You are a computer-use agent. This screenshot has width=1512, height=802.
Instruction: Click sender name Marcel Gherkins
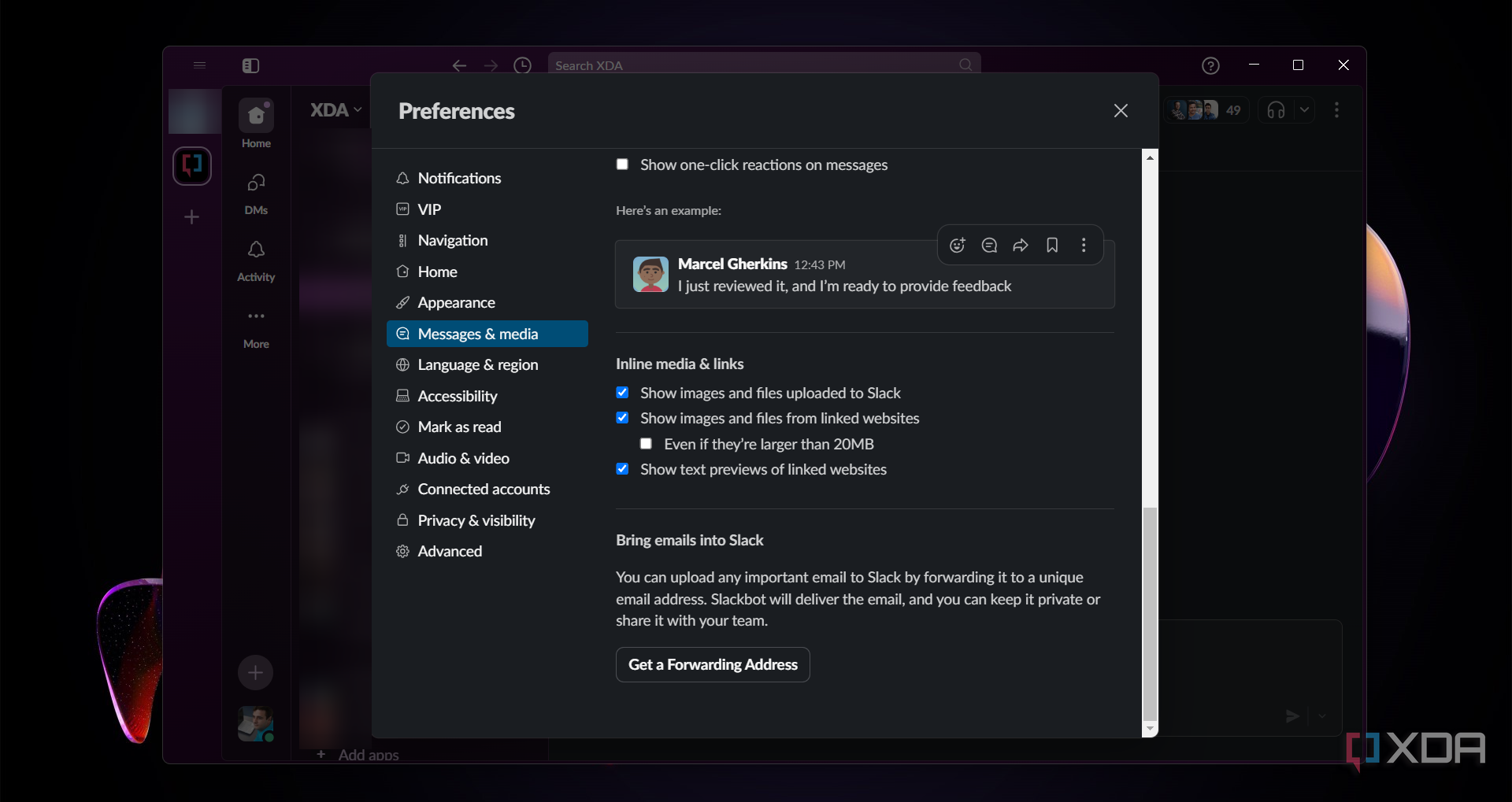[732, 264]
